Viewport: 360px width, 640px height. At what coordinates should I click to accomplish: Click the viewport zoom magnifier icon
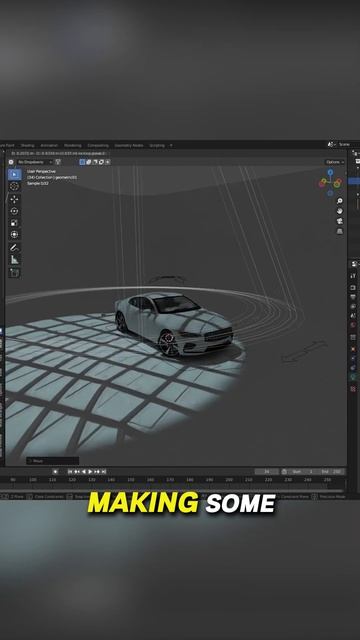(340, 201)
